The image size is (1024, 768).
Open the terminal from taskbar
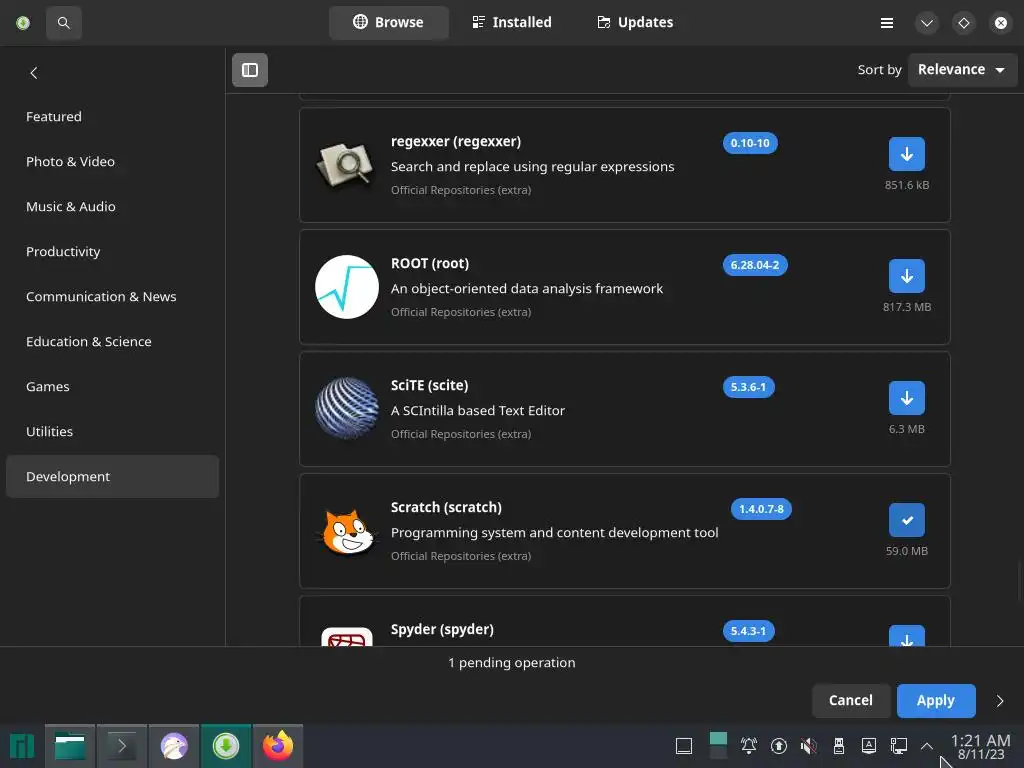pyautogui.click(x=121, y=746)
